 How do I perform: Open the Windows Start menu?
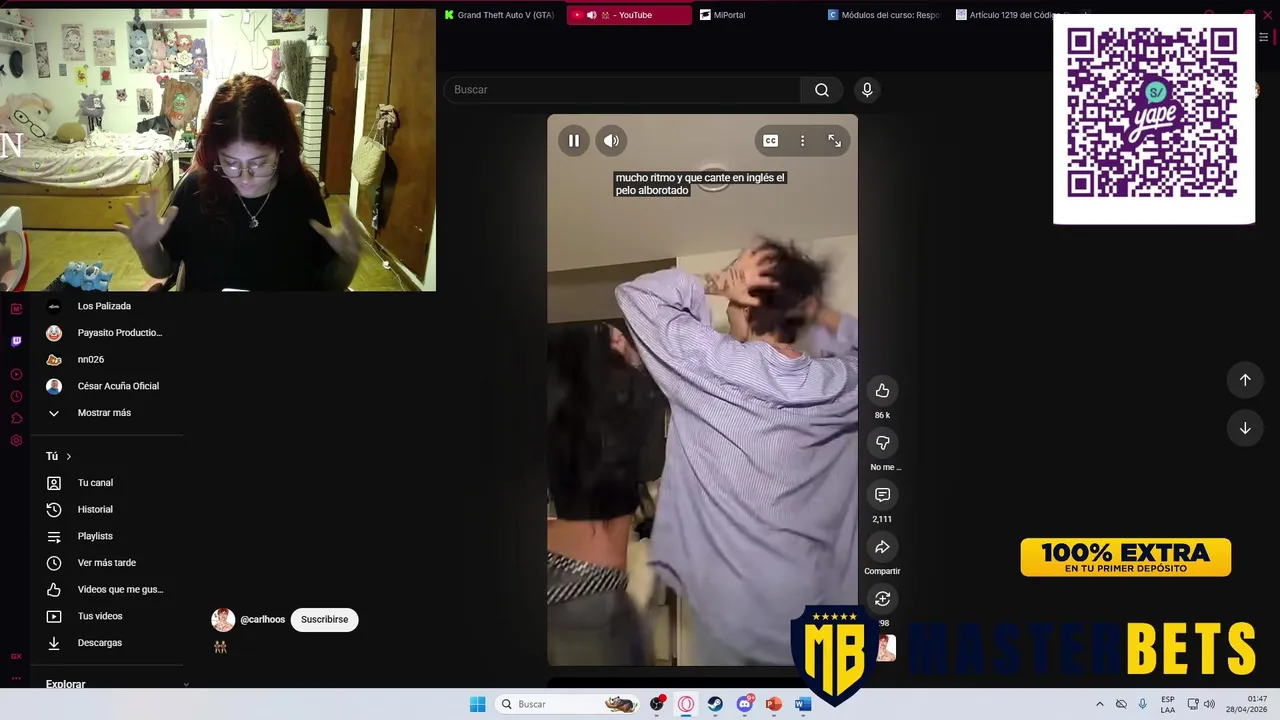click(x=478, y=704)
